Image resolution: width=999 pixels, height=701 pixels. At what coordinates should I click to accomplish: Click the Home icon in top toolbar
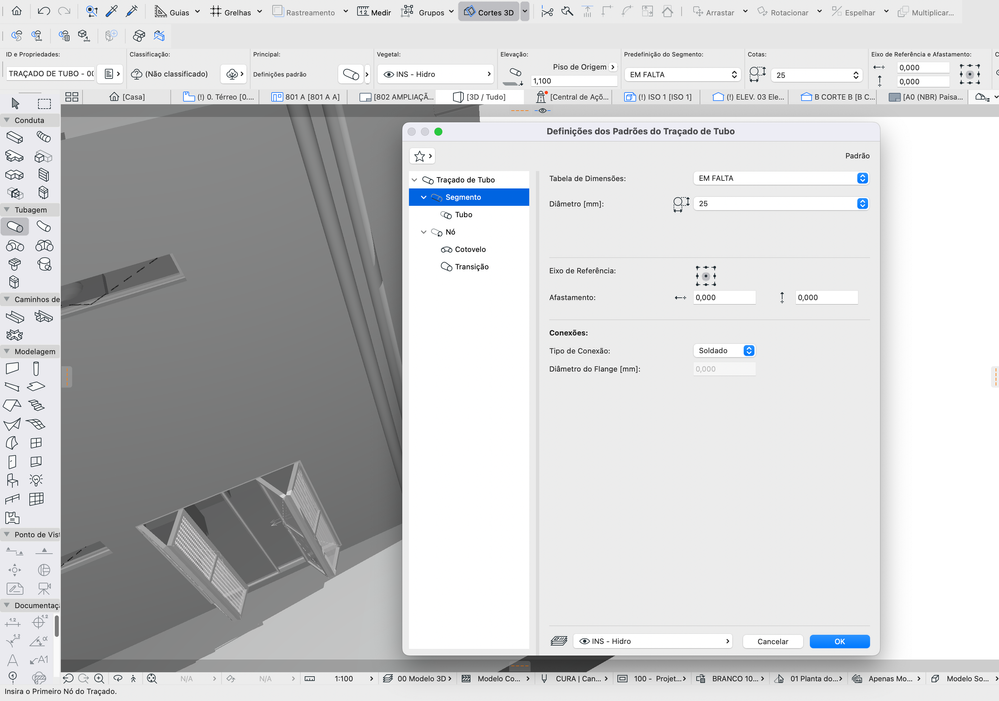tap(17, 11)
